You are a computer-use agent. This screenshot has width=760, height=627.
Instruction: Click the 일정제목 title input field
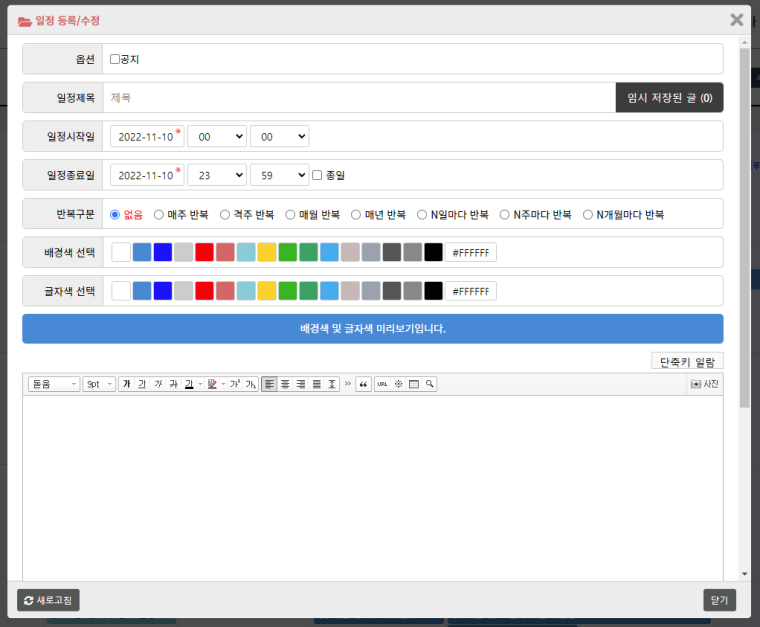coord(360,98)
